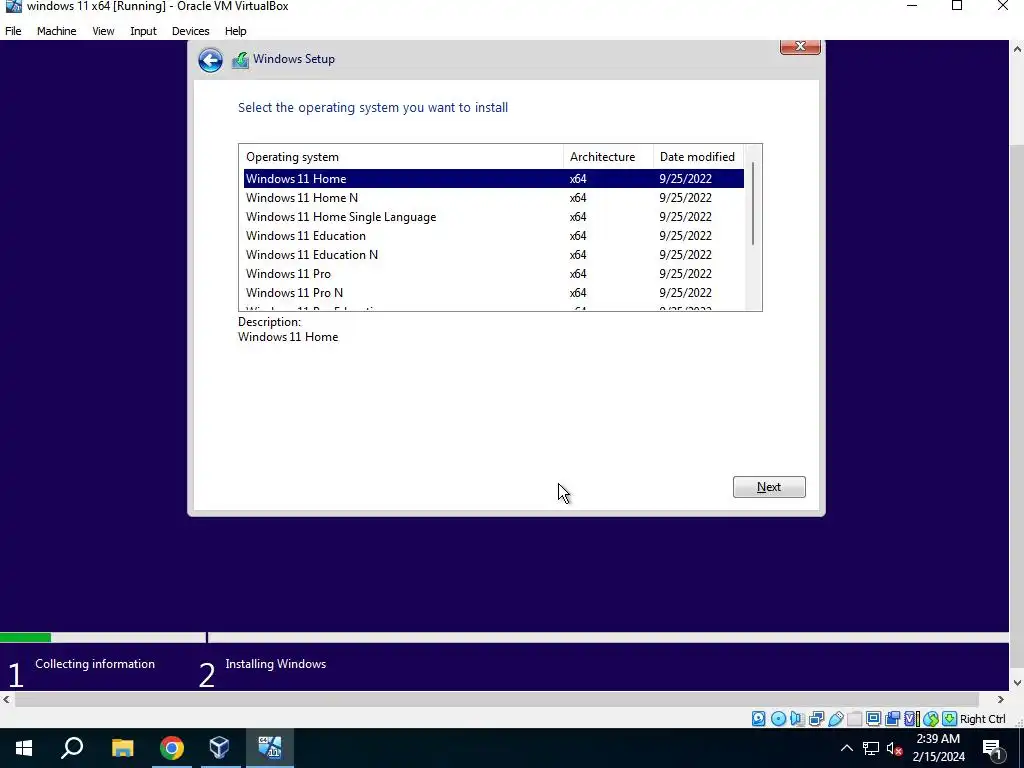Click the Date modified column header
The image size is (1024, 768).
click(698, 157)
